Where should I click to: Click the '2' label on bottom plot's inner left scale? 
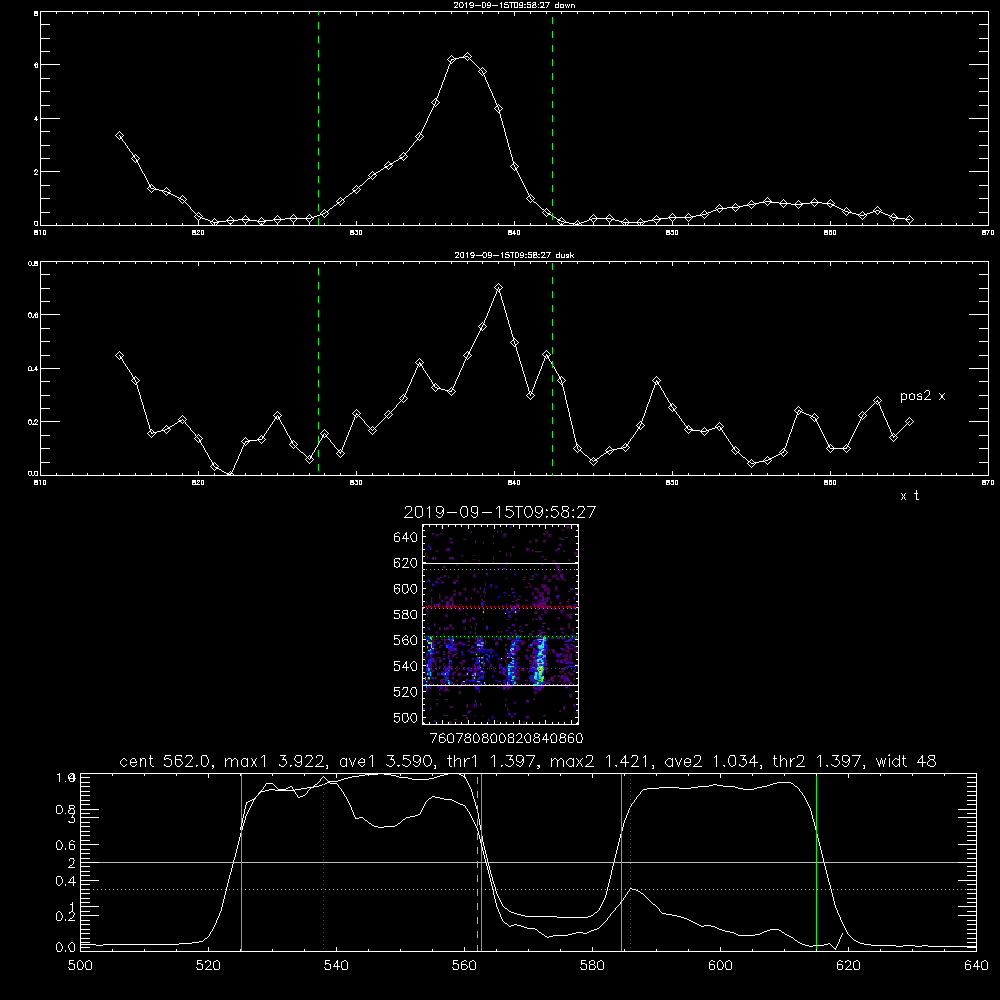coord(71,863)
